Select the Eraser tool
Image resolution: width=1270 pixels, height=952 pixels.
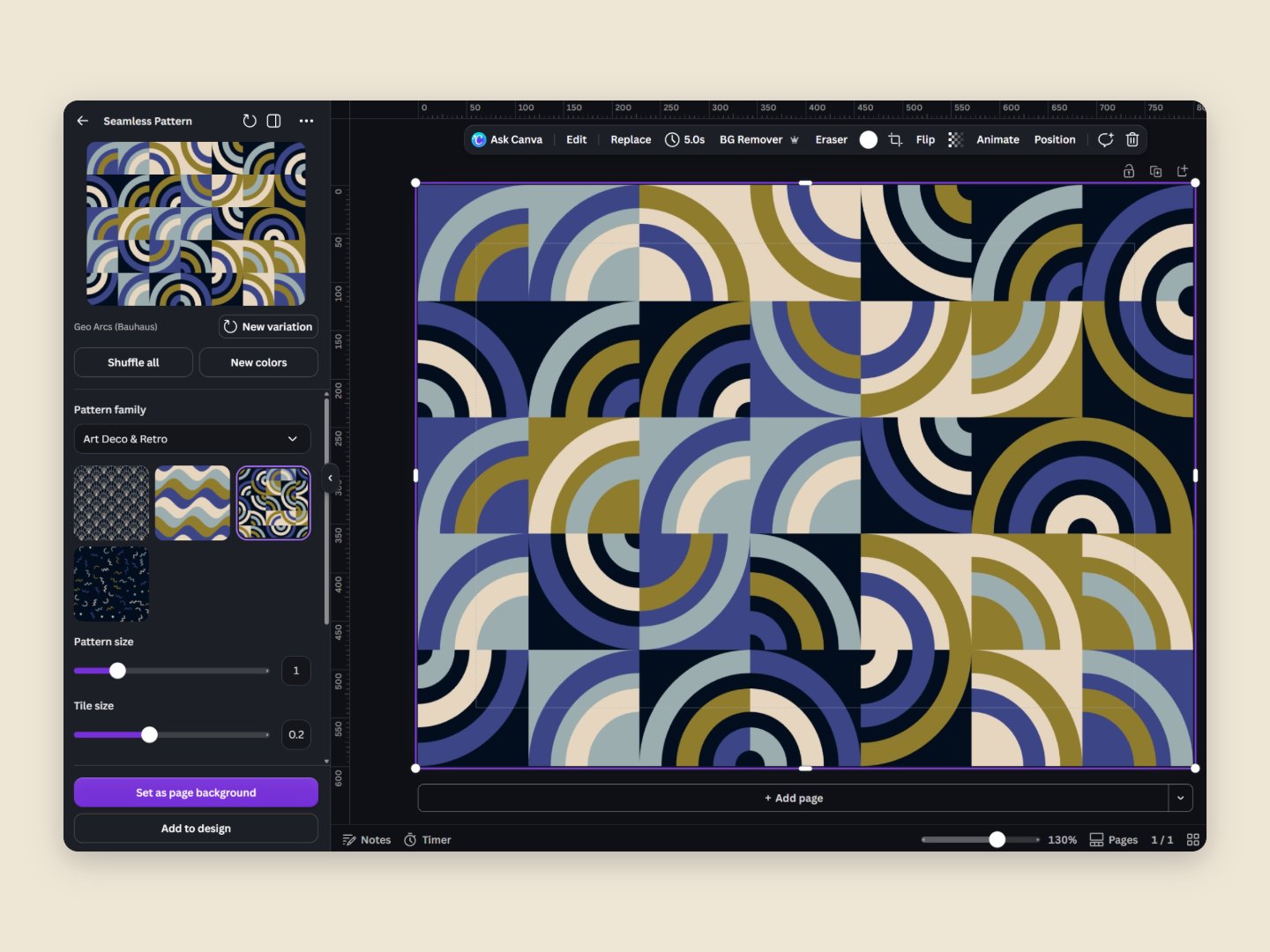coord(831,139)
